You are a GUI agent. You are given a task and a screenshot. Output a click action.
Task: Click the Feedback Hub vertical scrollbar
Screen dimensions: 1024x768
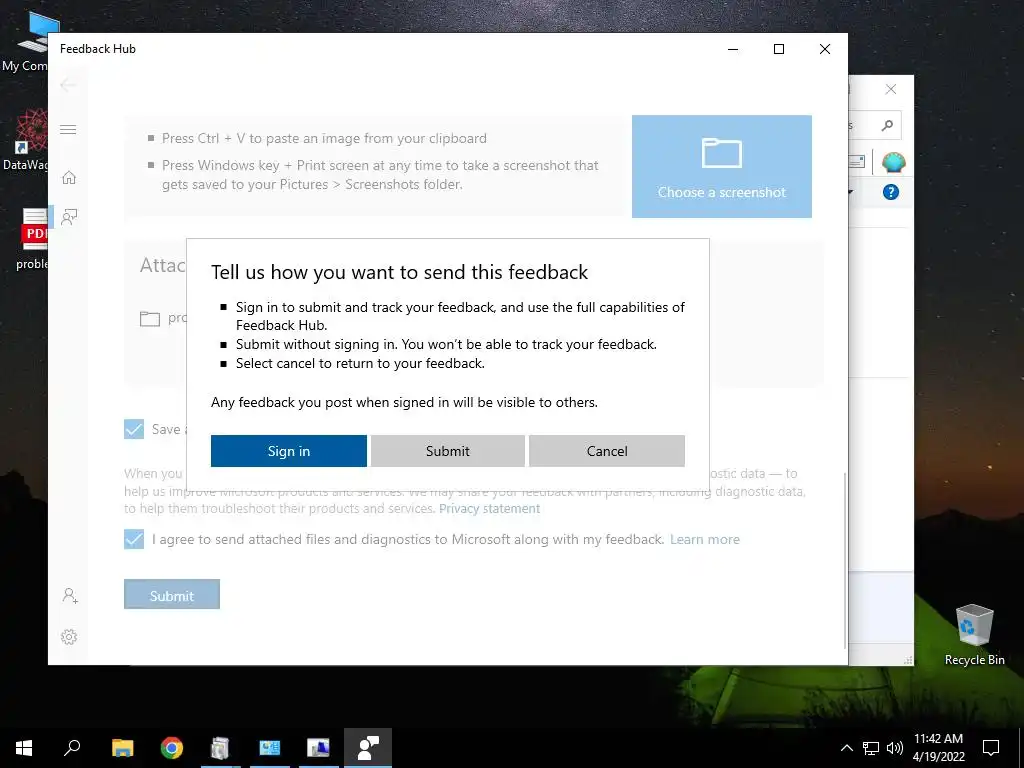844,560
